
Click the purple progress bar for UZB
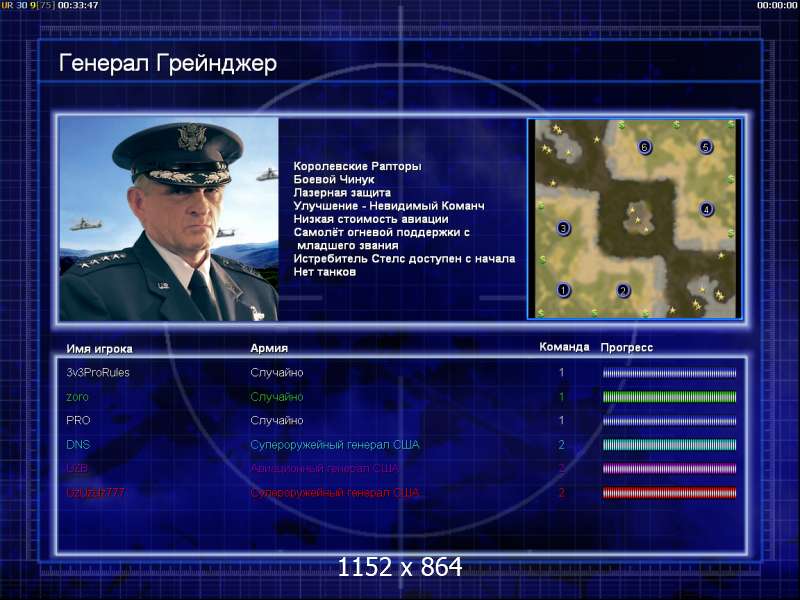(669, 468)
